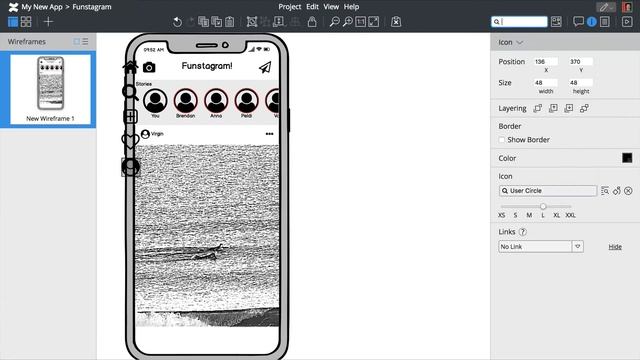
Task: Click the three dots post menu
Action: click(269, 134)
